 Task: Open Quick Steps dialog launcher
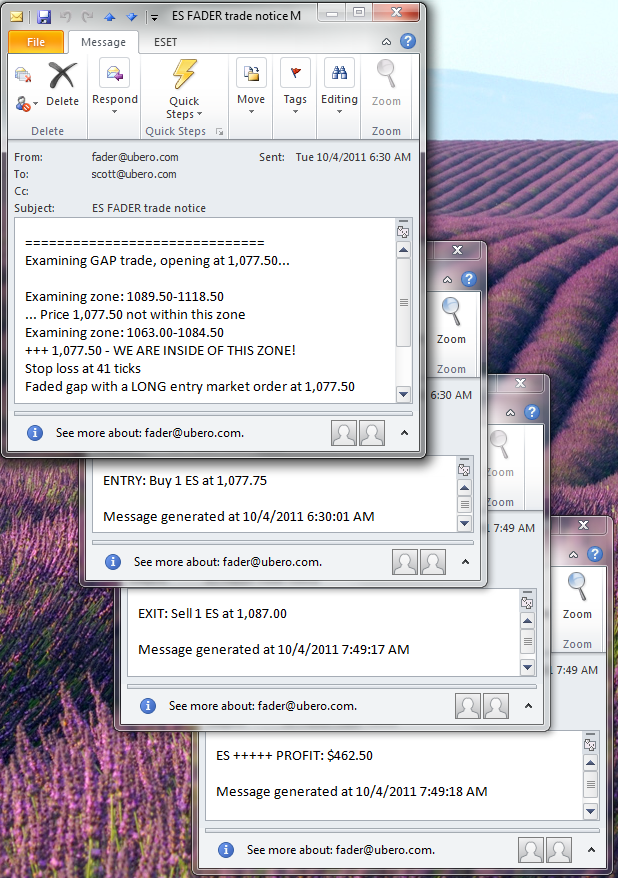[x=219, y=132]
